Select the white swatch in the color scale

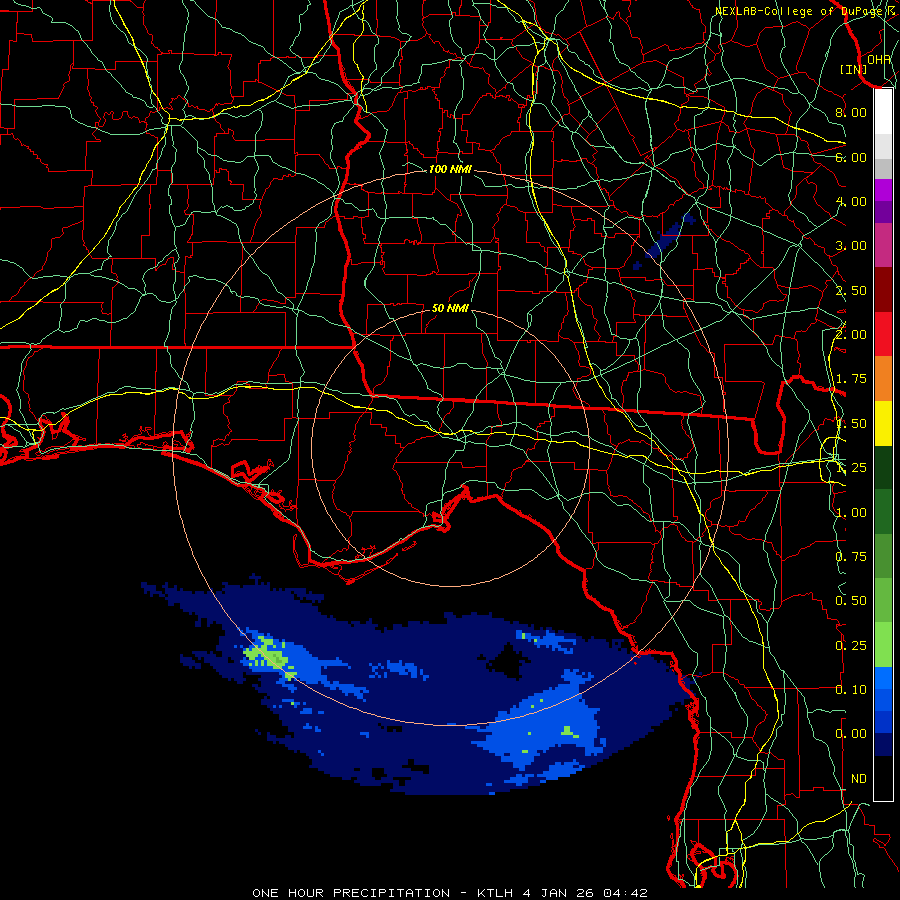[883, 111]
